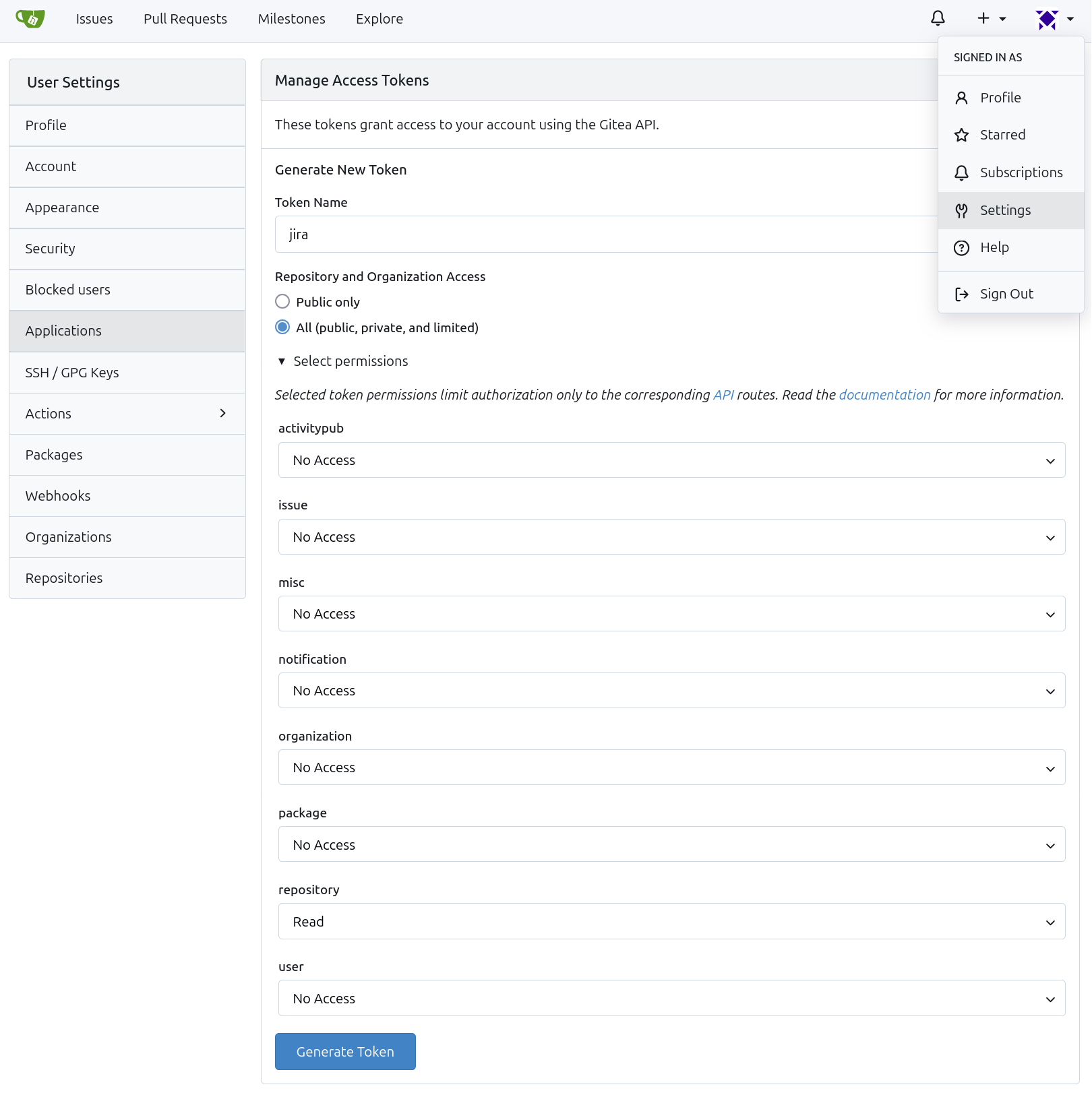
Task: Open the package access dropdown
Action: click(671, 844)
